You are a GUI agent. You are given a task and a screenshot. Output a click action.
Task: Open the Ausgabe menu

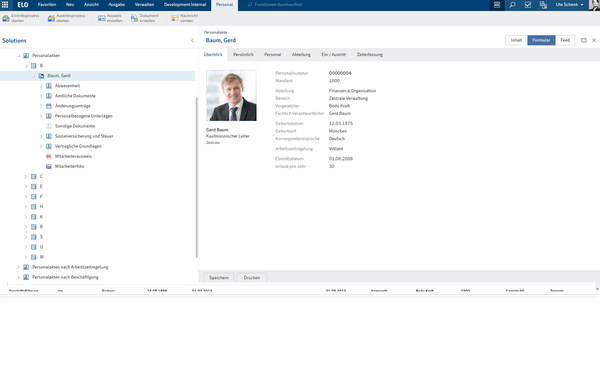coord(117,5)
